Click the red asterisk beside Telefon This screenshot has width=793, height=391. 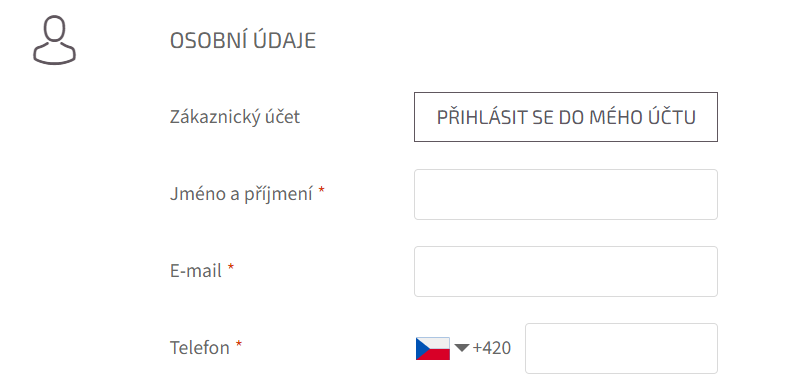(x=239, y=344)
